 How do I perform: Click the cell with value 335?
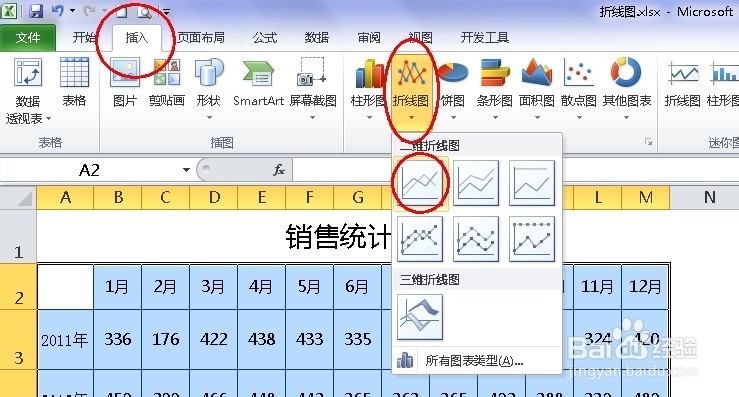(x=357, y=339)
